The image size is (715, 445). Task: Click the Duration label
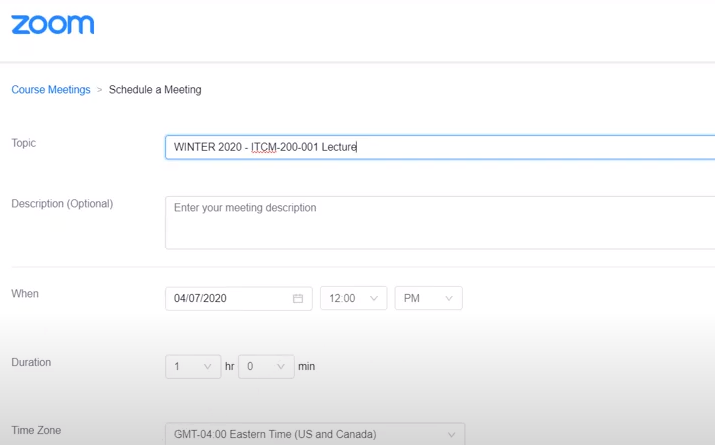point(31,362)
